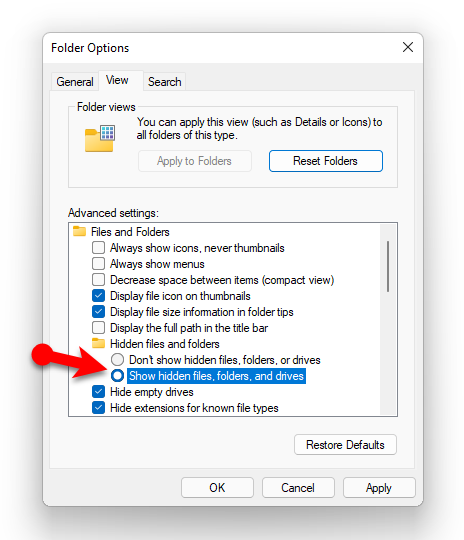The height and width of the screenshot is (540, 464).
Task: Click the Advanced settings scrollbar thumb
Action: tap(388, 267)
